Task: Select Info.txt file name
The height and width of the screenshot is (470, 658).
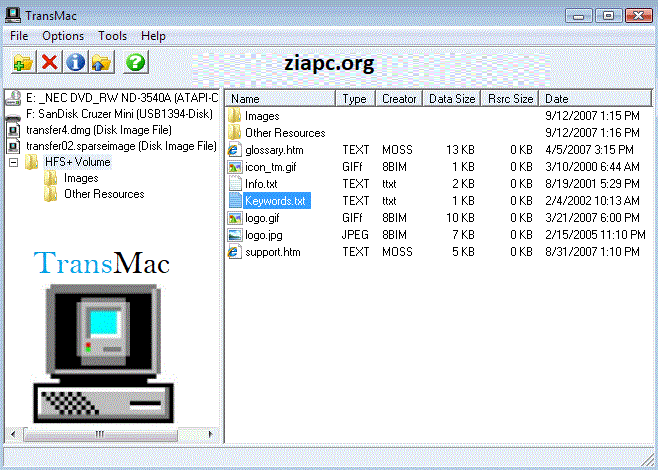Action: [x=261, y=184]
